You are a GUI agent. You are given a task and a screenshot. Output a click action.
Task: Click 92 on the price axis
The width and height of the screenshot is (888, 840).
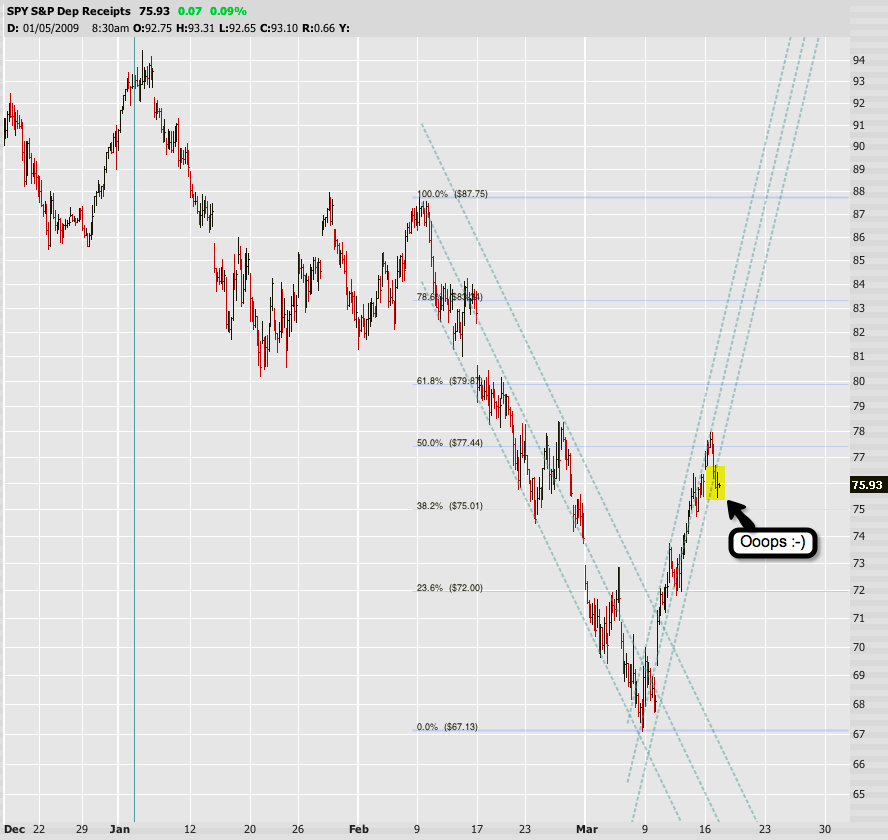(859, 103)
